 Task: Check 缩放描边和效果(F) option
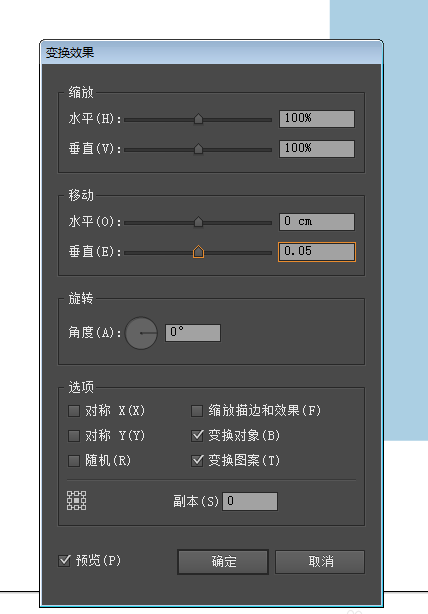click(x=197, y=411)
